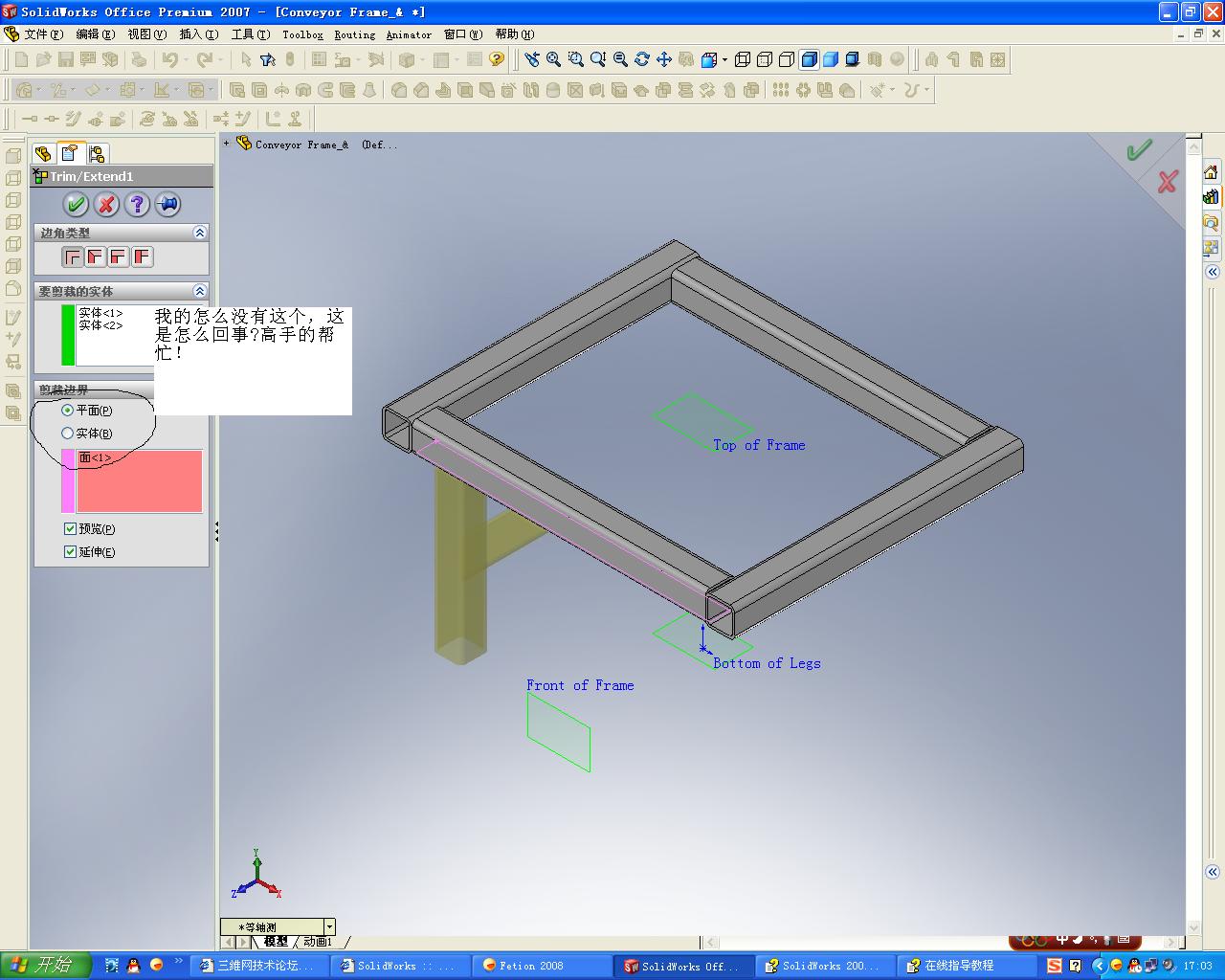Click the Zoom to Area icon
Screen dimensions: 1225x980
[x=575, y=60]
